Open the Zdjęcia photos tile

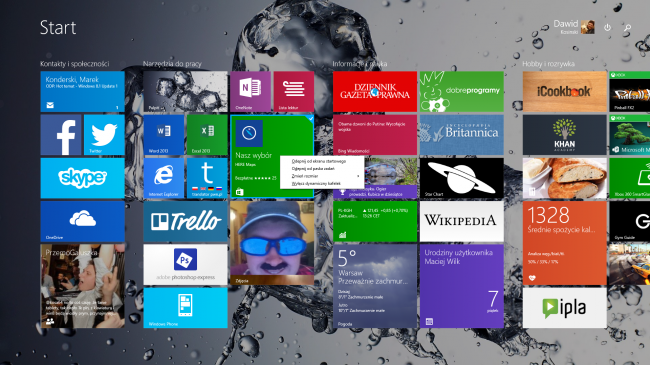(x=272, y=243)
